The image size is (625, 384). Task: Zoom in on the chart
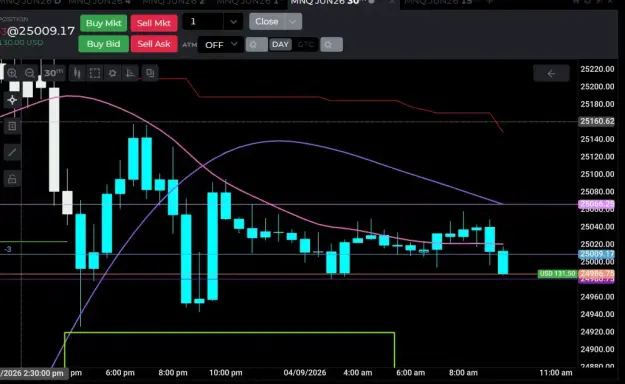click(x=12, y=73)
